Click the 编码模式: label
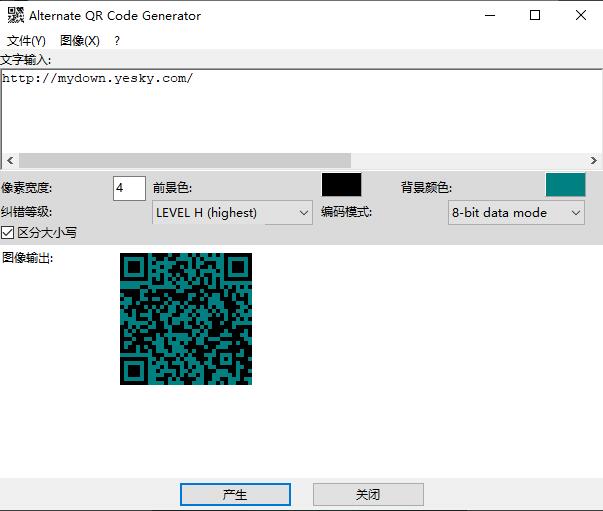 coord(346,211)
